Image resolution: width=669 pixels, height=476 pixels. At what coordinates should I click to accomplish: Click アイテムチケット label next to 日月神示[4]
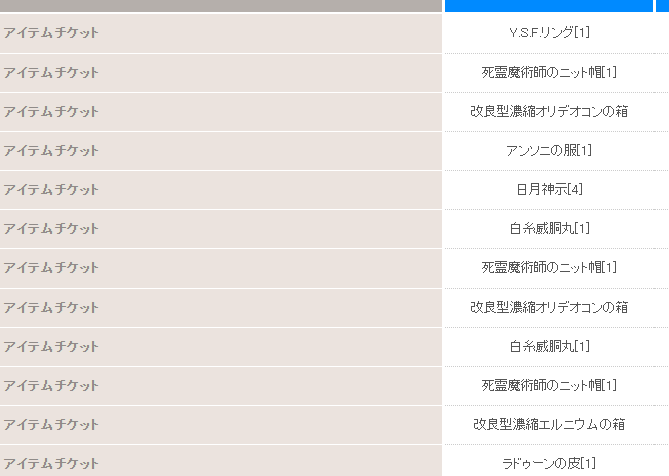tap(51, 189)
